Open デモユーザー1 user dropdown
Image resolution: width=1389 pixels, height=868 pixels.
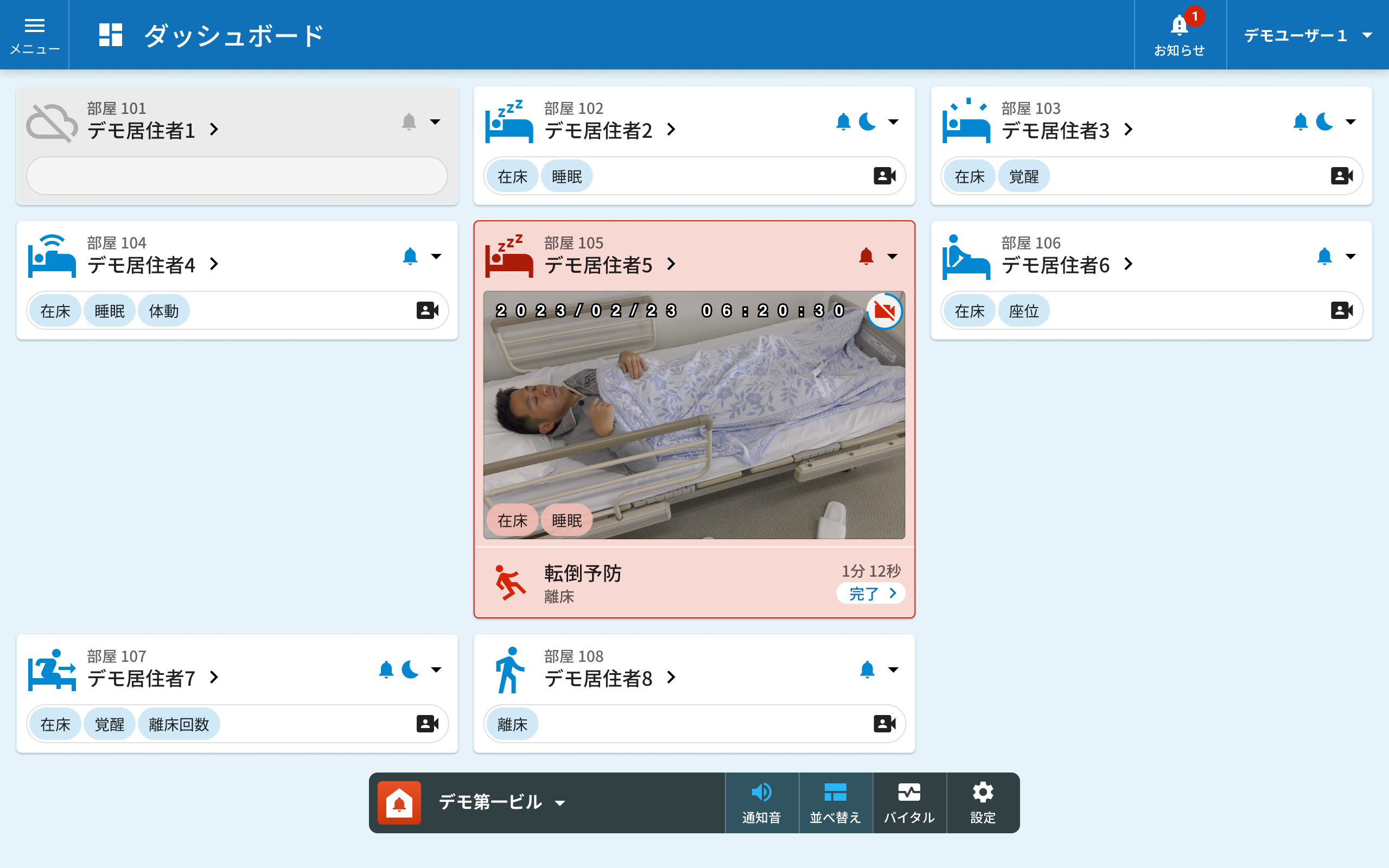1307,36
